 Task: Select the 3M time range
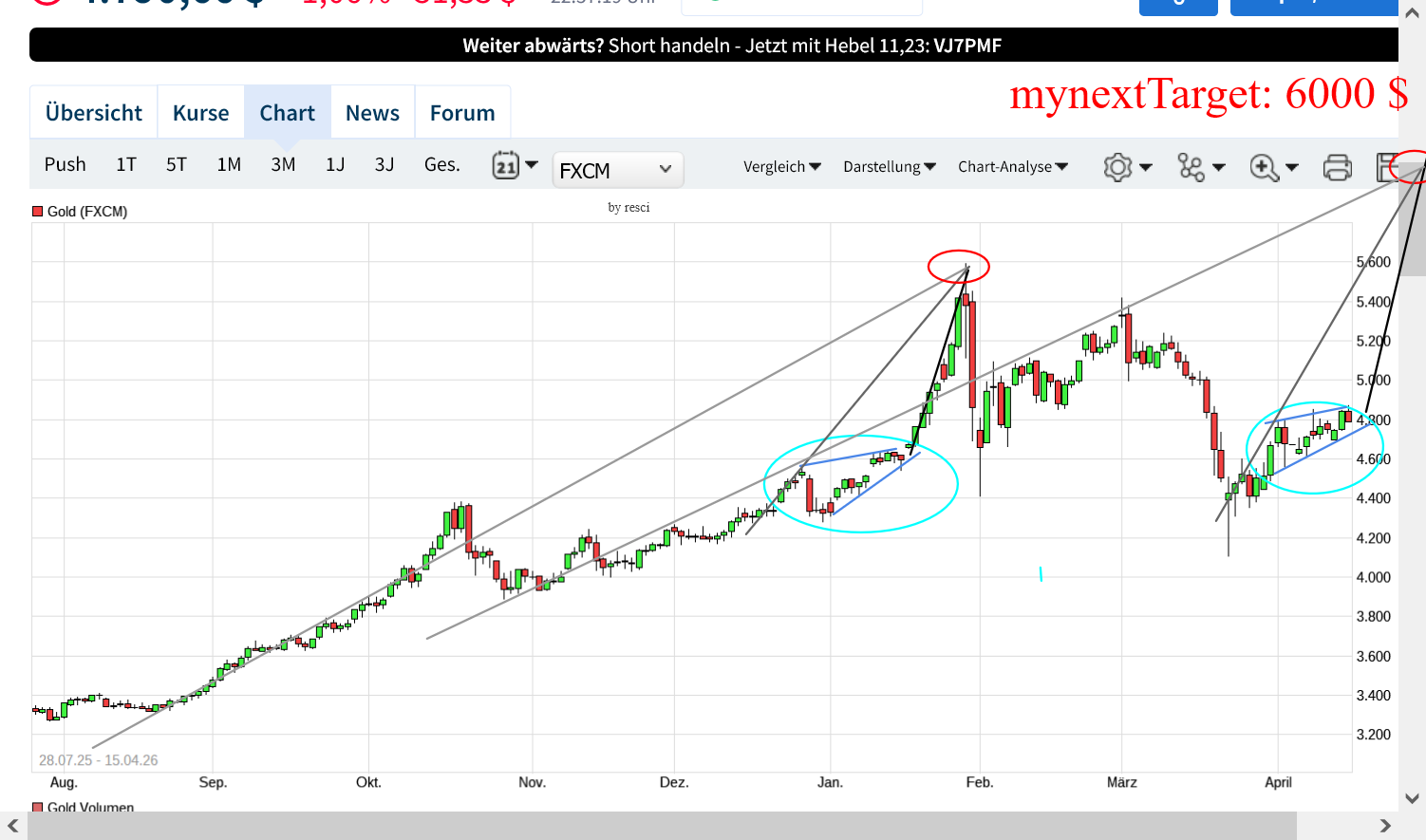pyautogui.click(x=283, y=164)
